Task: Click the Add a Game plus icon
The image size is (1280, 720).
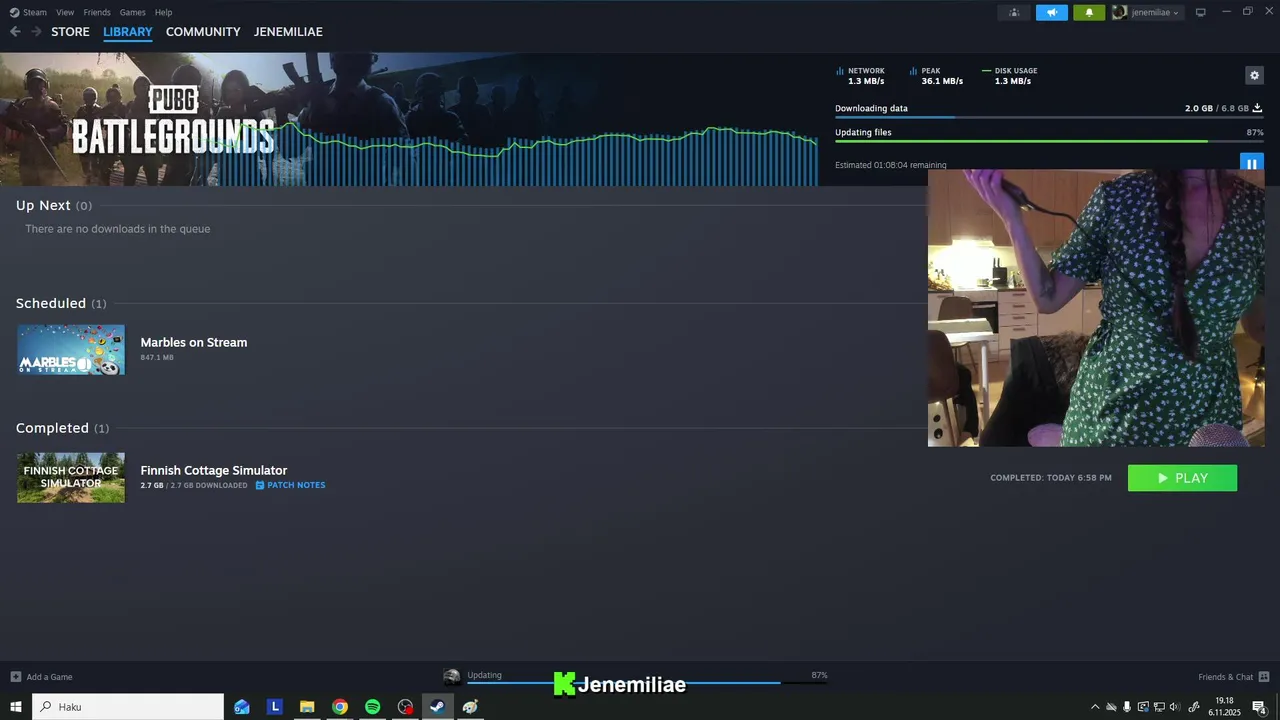Action: 15,677
